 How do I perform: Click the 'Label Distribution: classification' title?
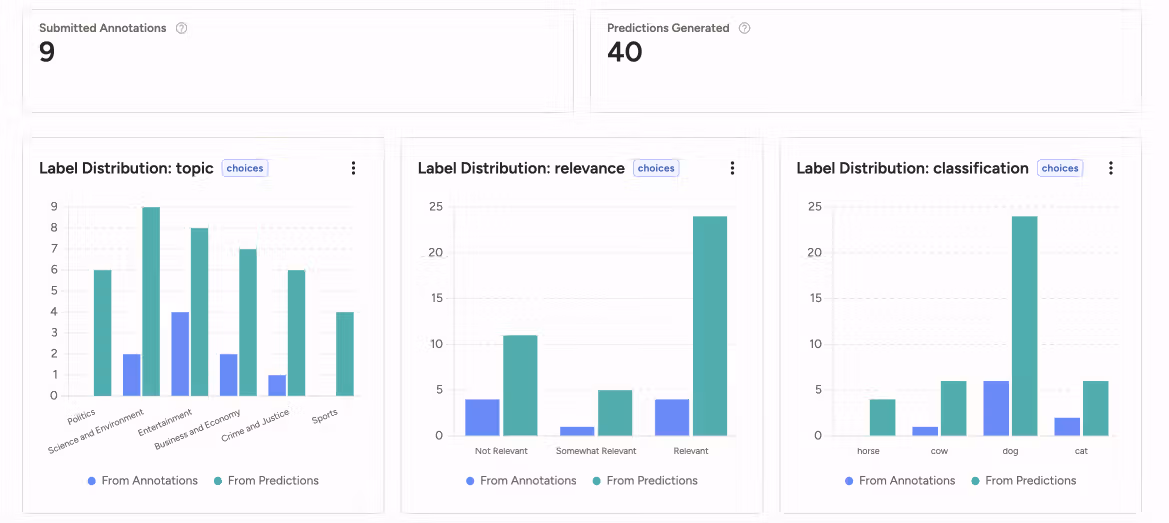coord(913,168)
